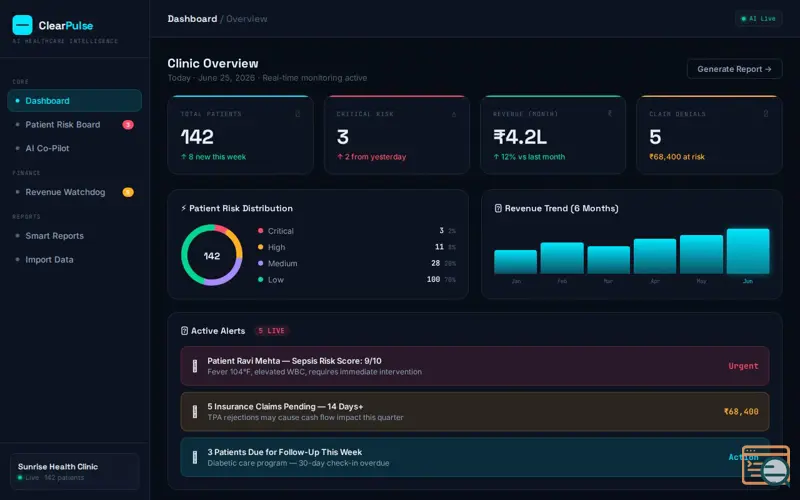The image size is (800, 500).
Task: Select the Claim Denials value 5
Action: point(655,137)
